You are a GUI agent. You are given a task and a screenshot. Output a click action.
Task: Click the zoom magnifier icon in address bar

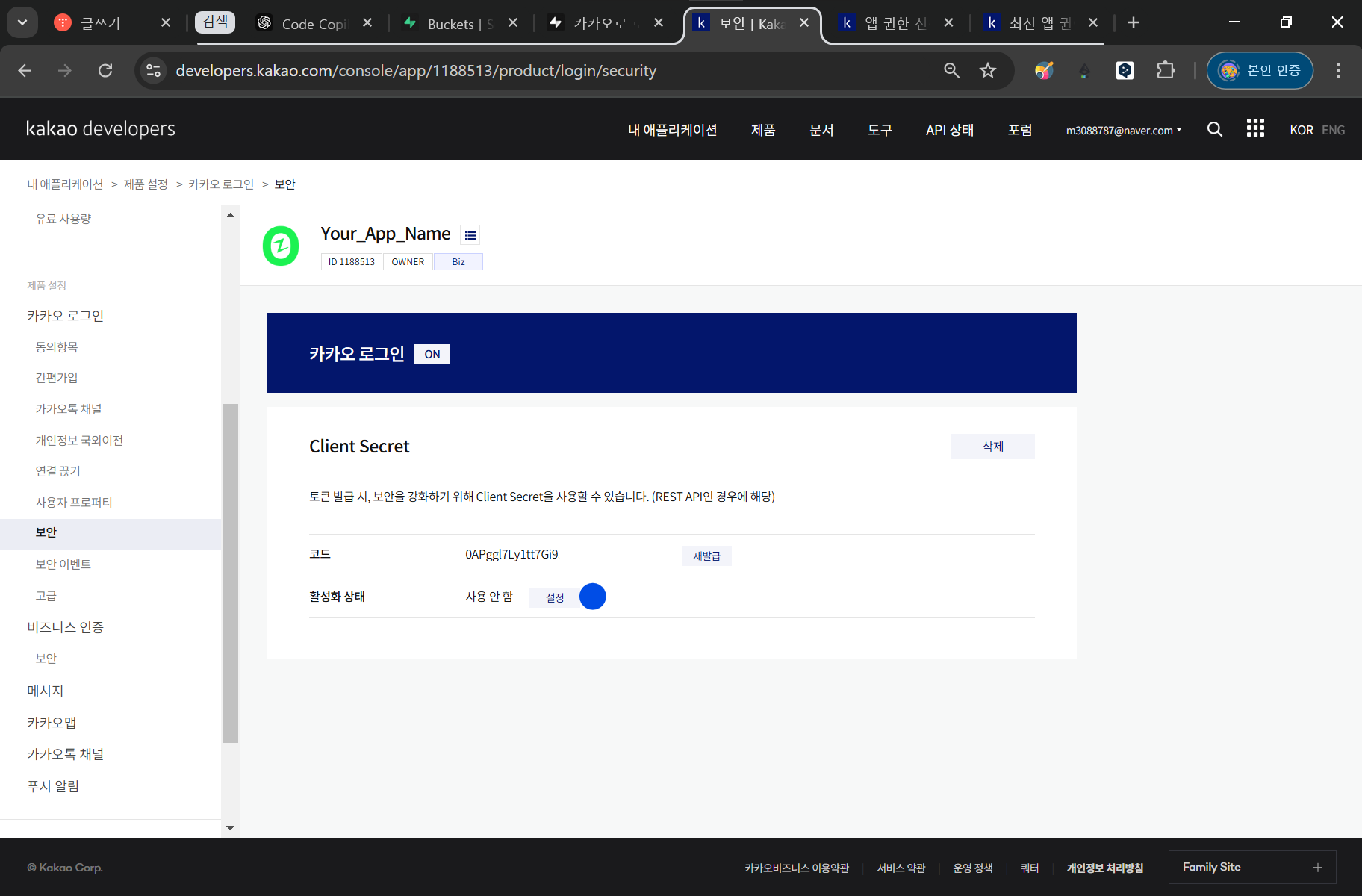pos(951,70)
